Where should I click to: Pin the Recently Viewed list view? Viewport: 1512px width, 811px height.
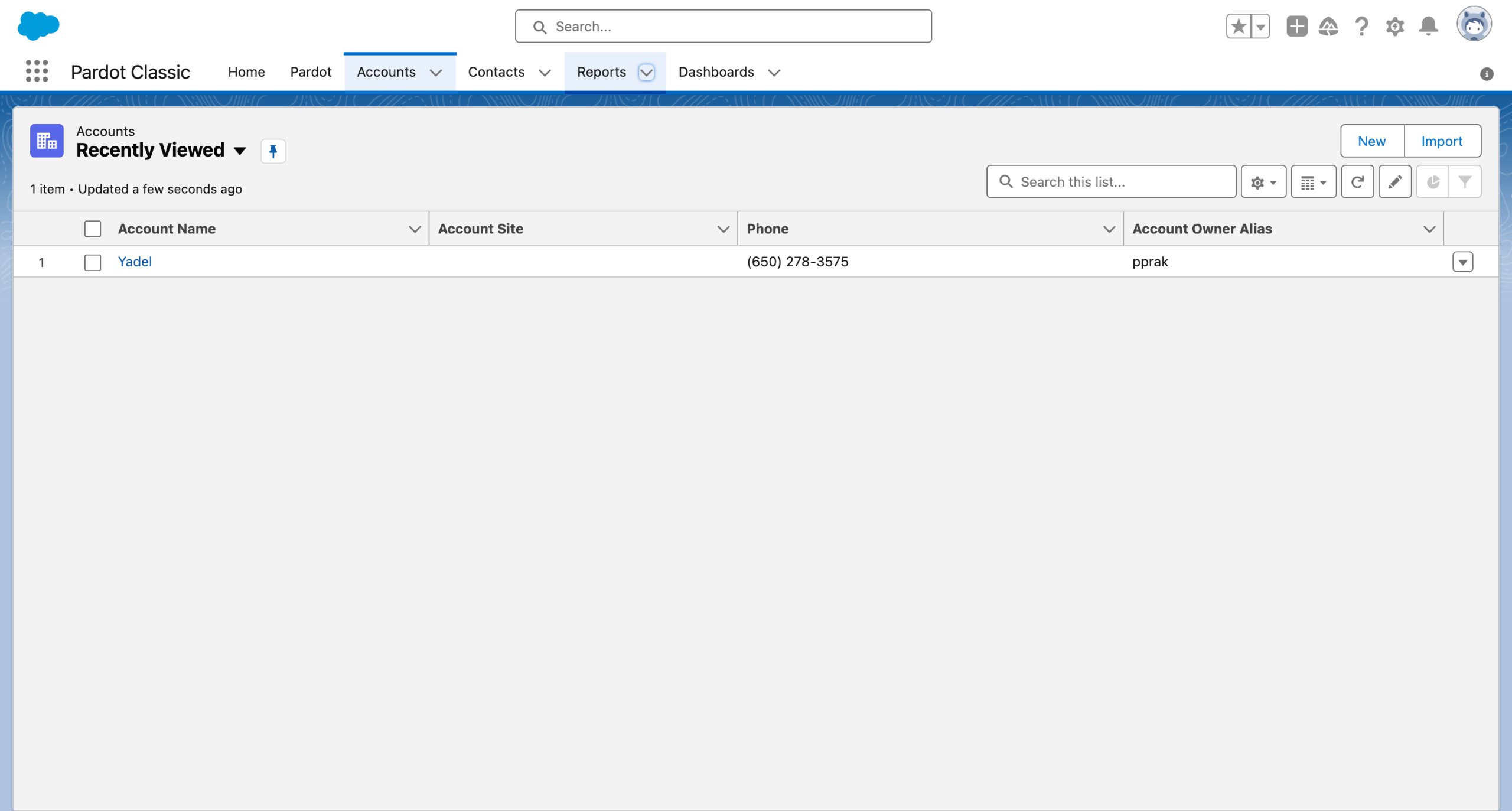pyautogui.click(x=273, y=151)
